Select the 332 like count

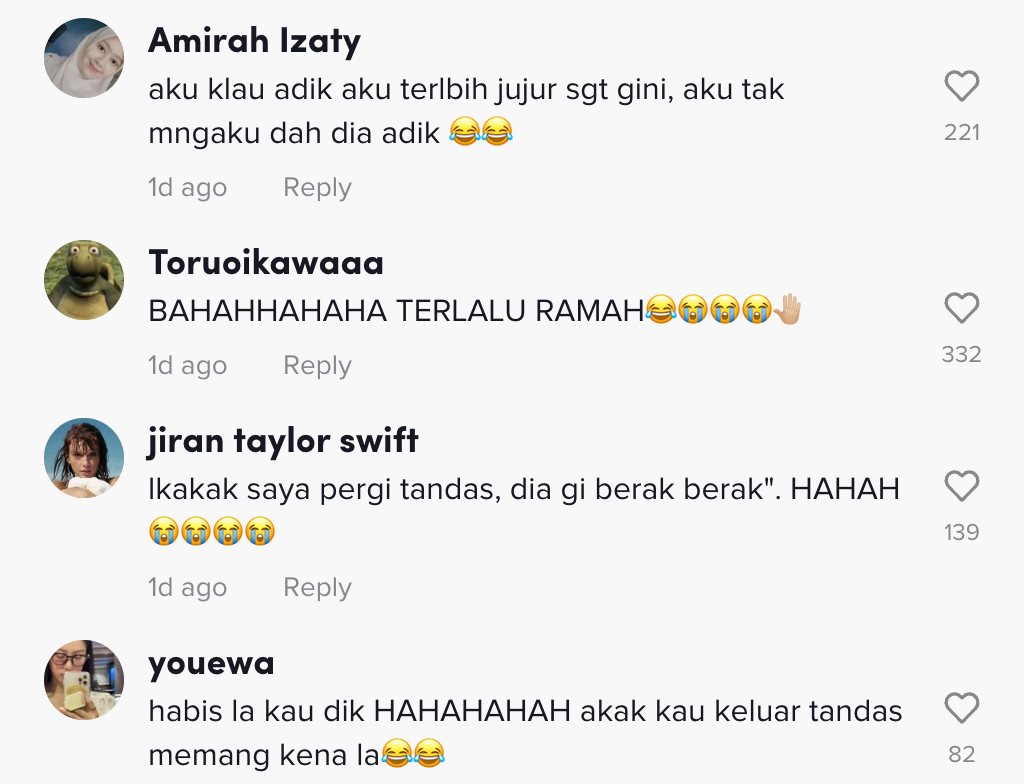coord(961,354)
